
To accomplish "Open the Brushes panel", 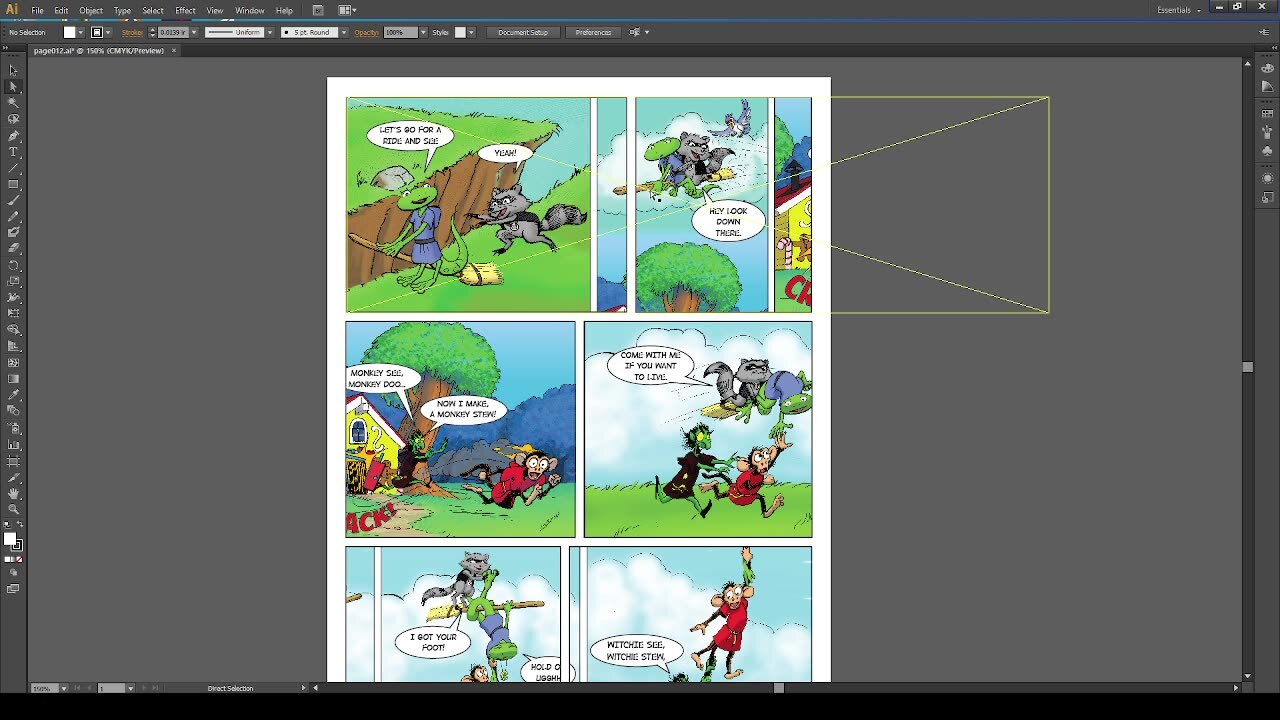I will (x=1267, y=132).
